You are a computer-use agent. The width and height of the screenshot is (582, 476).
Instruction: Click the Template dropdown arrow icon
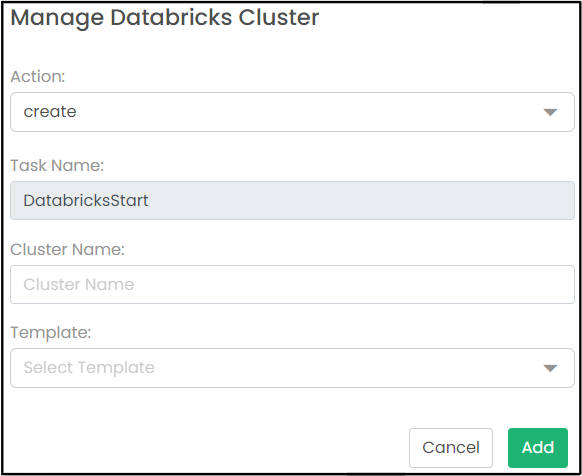(550, 368)
